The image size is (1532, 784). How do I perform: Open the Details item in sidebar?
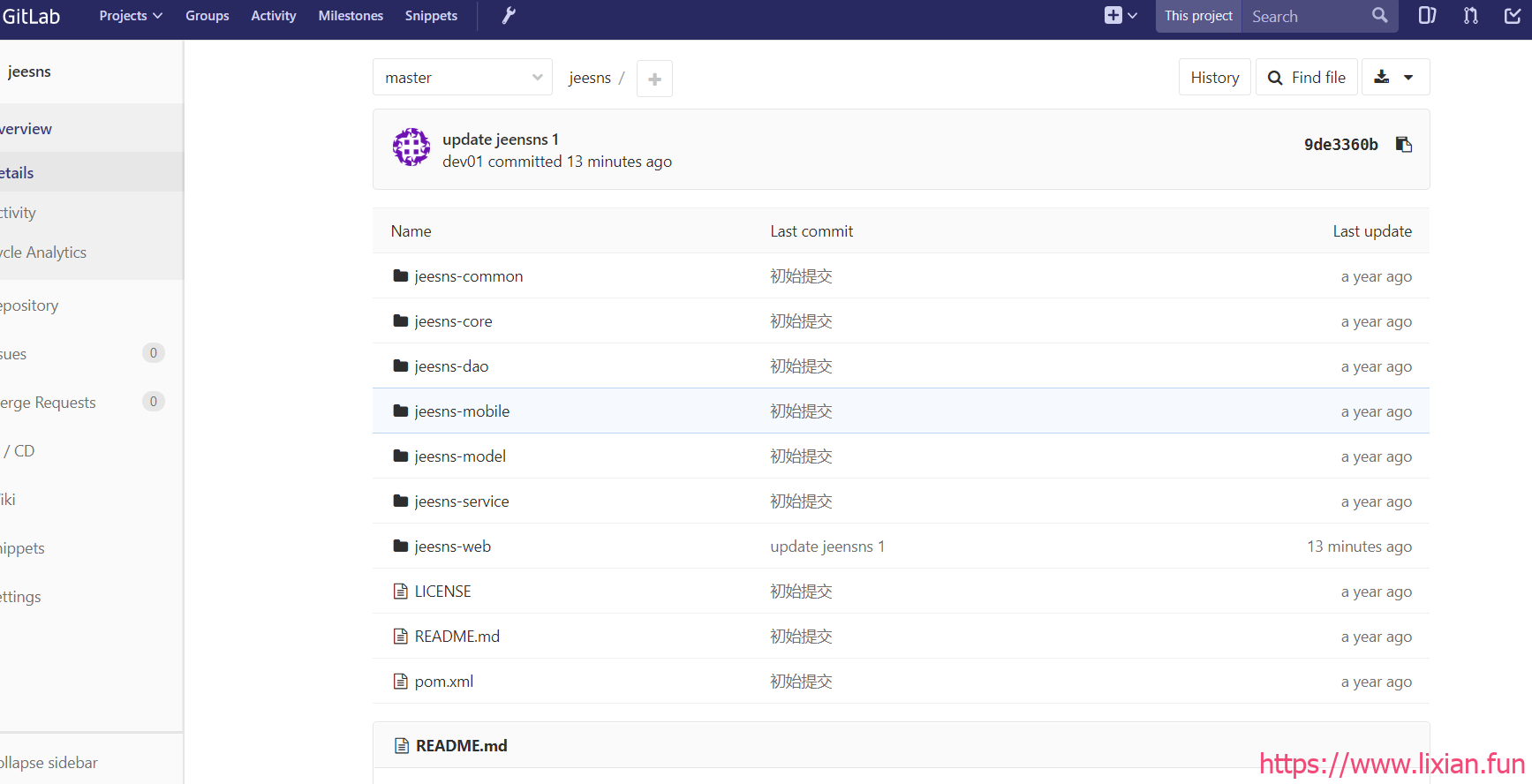point(92,173)
